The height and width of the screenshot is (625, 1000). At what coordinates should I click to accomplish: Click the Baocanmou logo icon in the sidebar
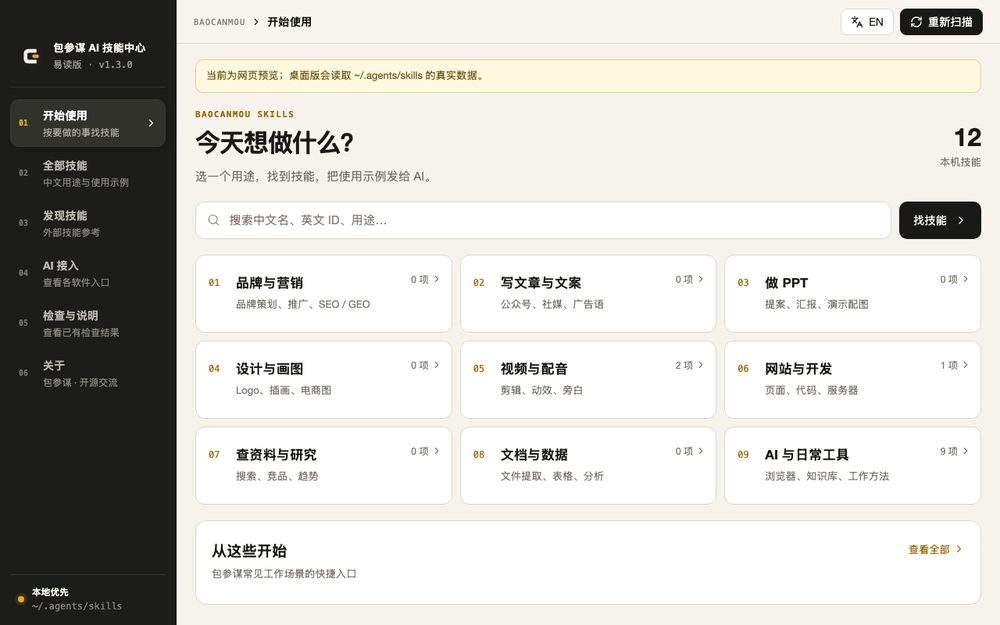pos(31,56)
